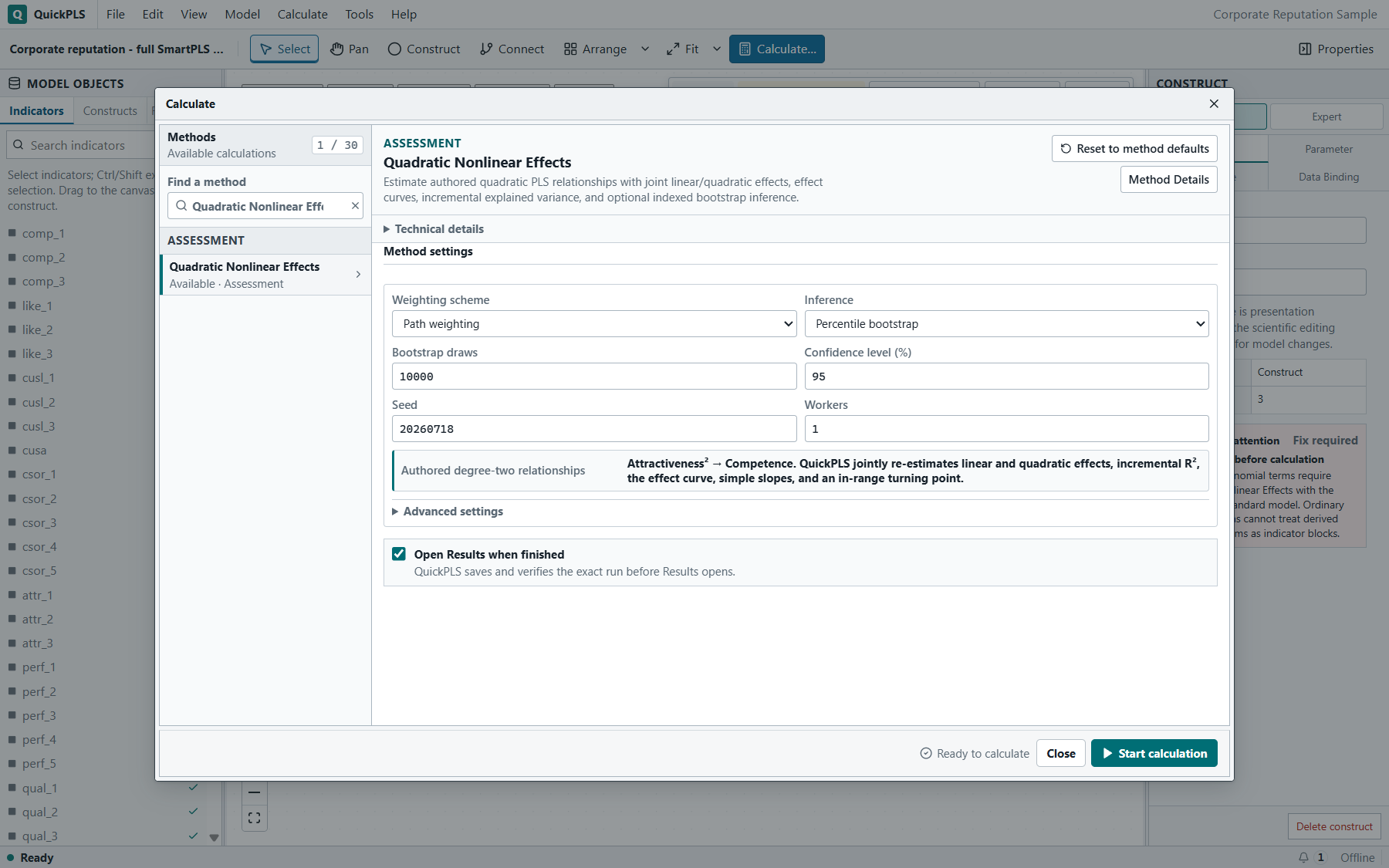Select the like_2 indicator
The width and height of the screenshot is (1389, 868).
37,330
